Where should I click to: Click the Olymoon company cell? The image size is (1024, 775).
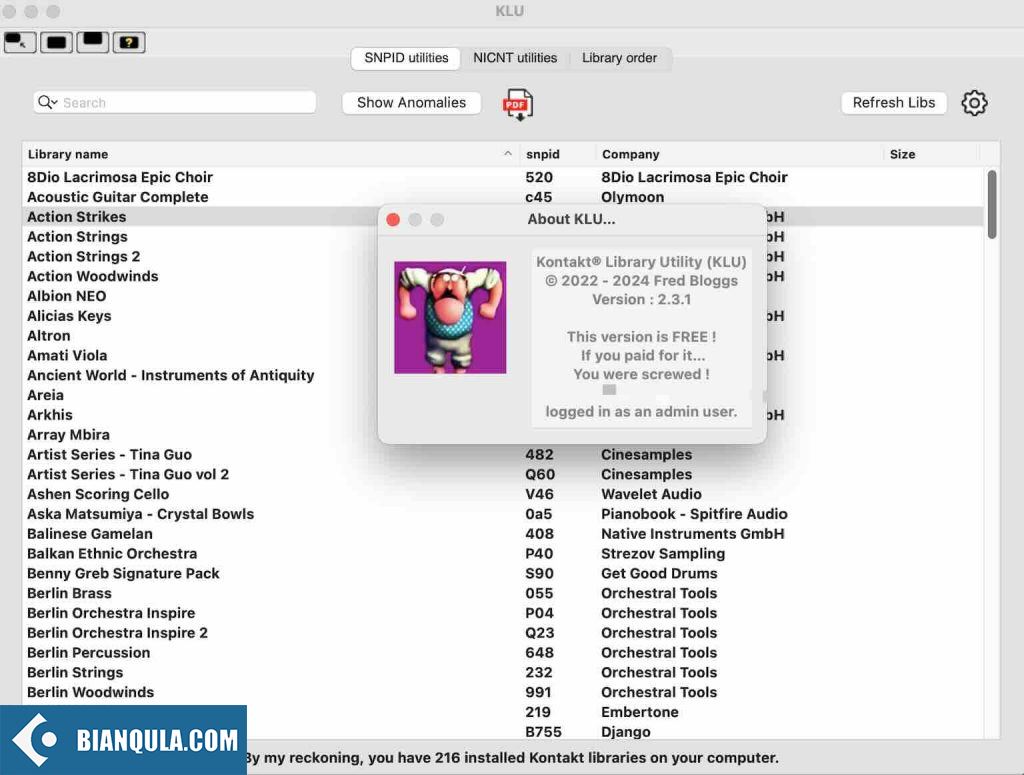632,197
